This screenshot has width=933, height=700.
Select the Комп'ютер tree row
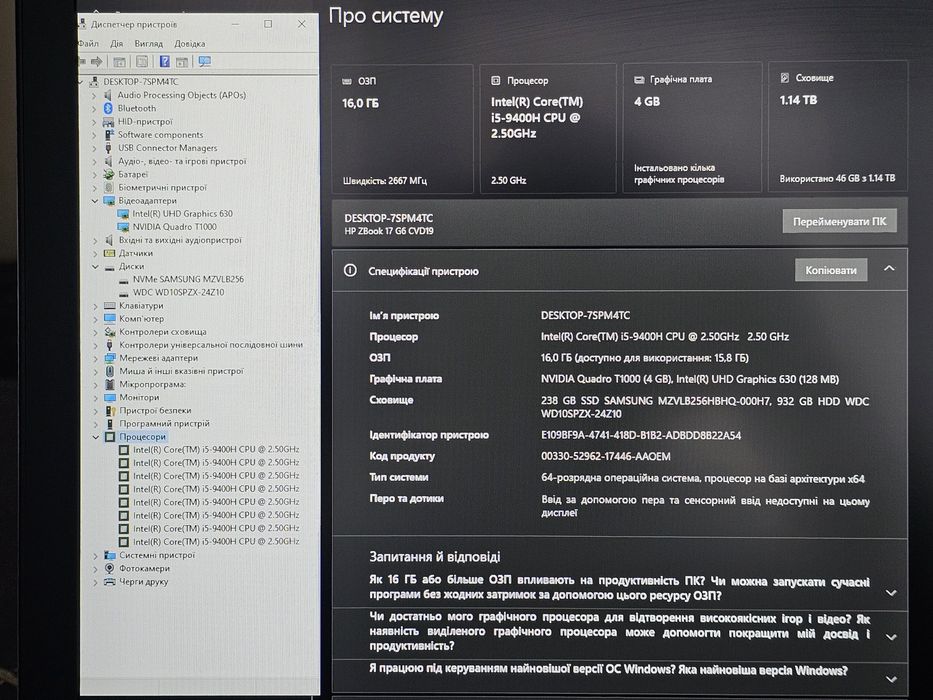[142, 318]
